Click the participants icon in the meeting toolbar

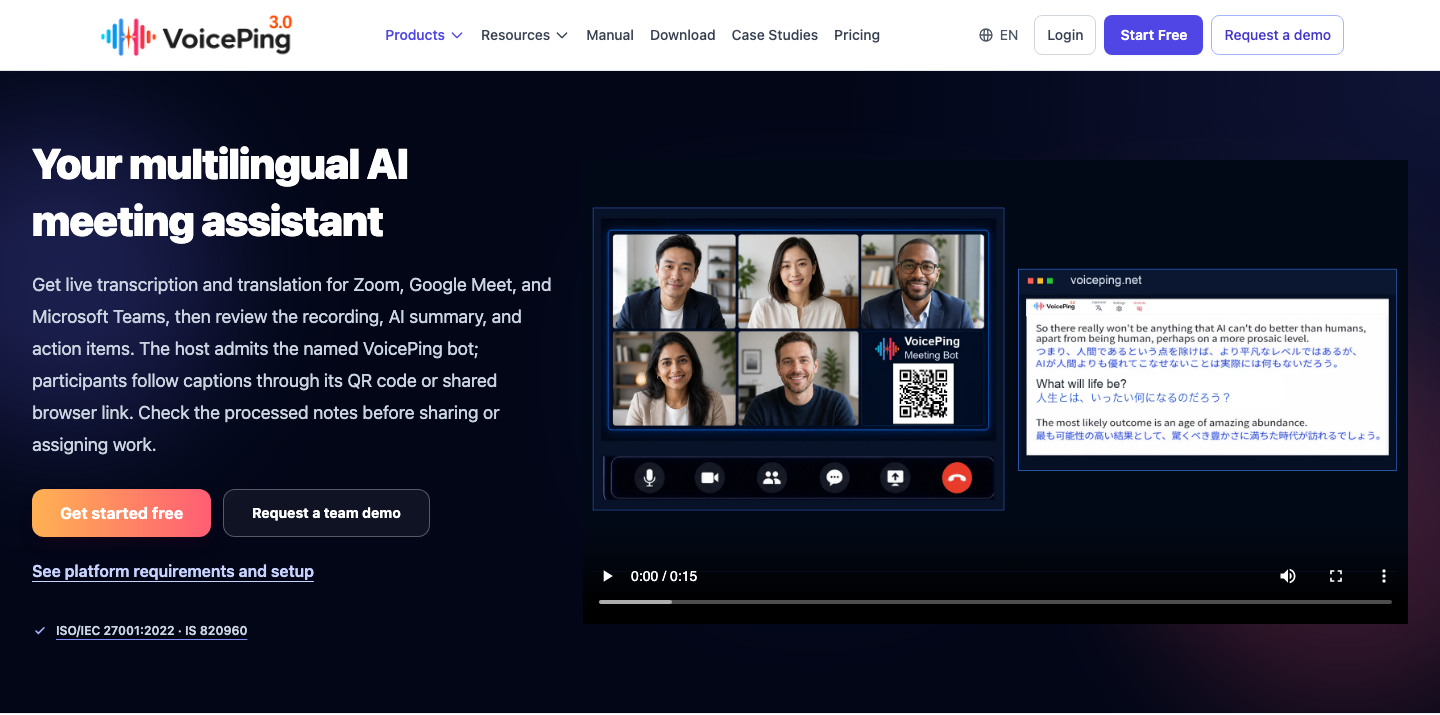[772, 478]
